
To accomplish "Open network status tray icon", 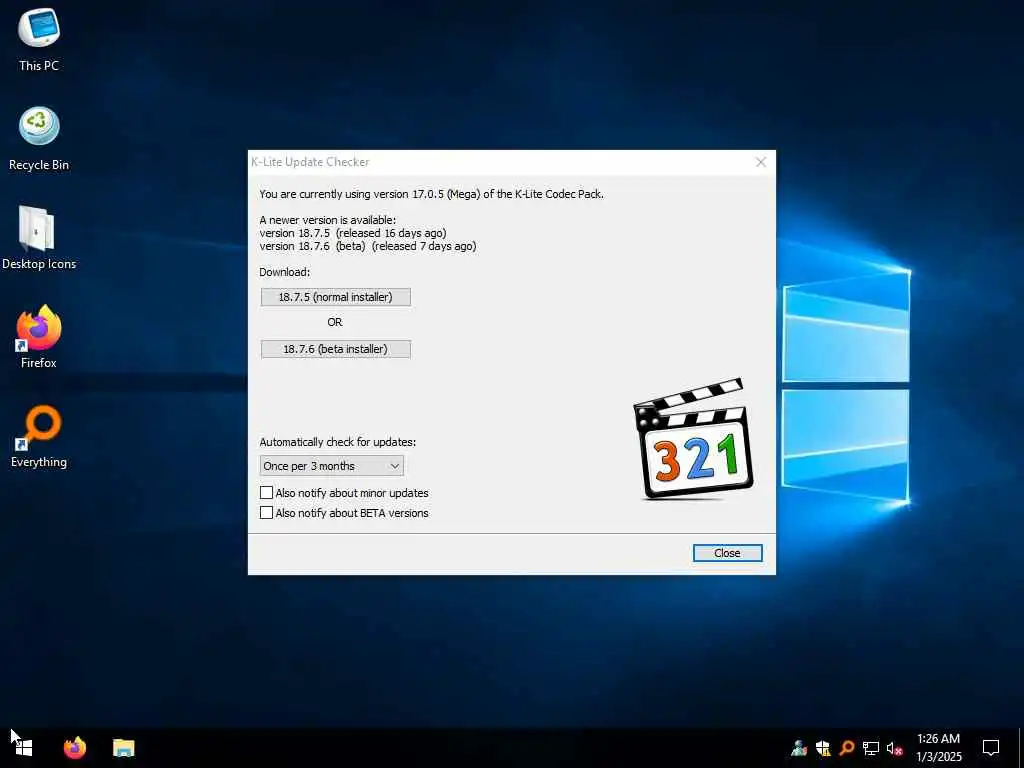I will pos(871,748).
